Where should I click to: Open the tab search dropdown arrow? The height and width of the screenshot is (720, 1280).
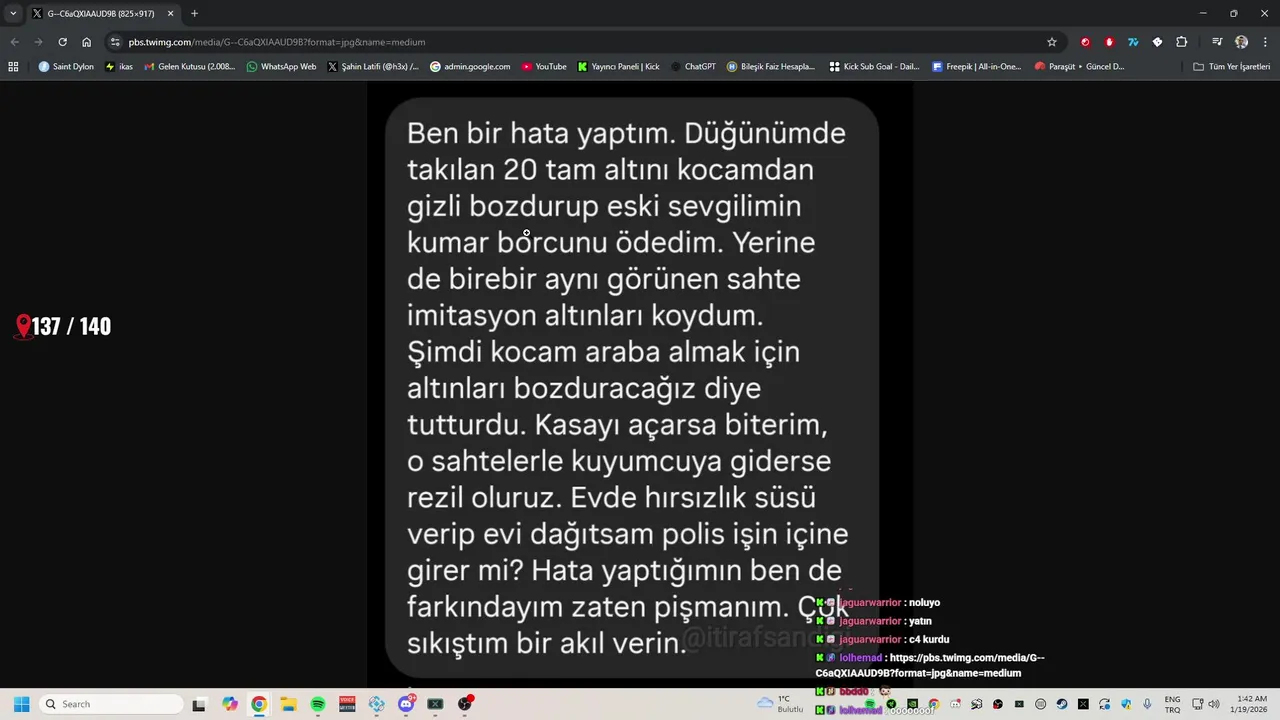(x=13, y=14)
